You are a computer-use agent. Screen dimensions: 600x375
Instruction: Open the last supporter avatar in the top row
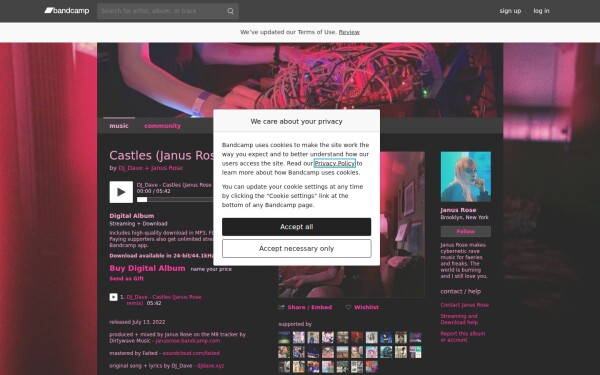pyautogui.click(x=415, y=338)
